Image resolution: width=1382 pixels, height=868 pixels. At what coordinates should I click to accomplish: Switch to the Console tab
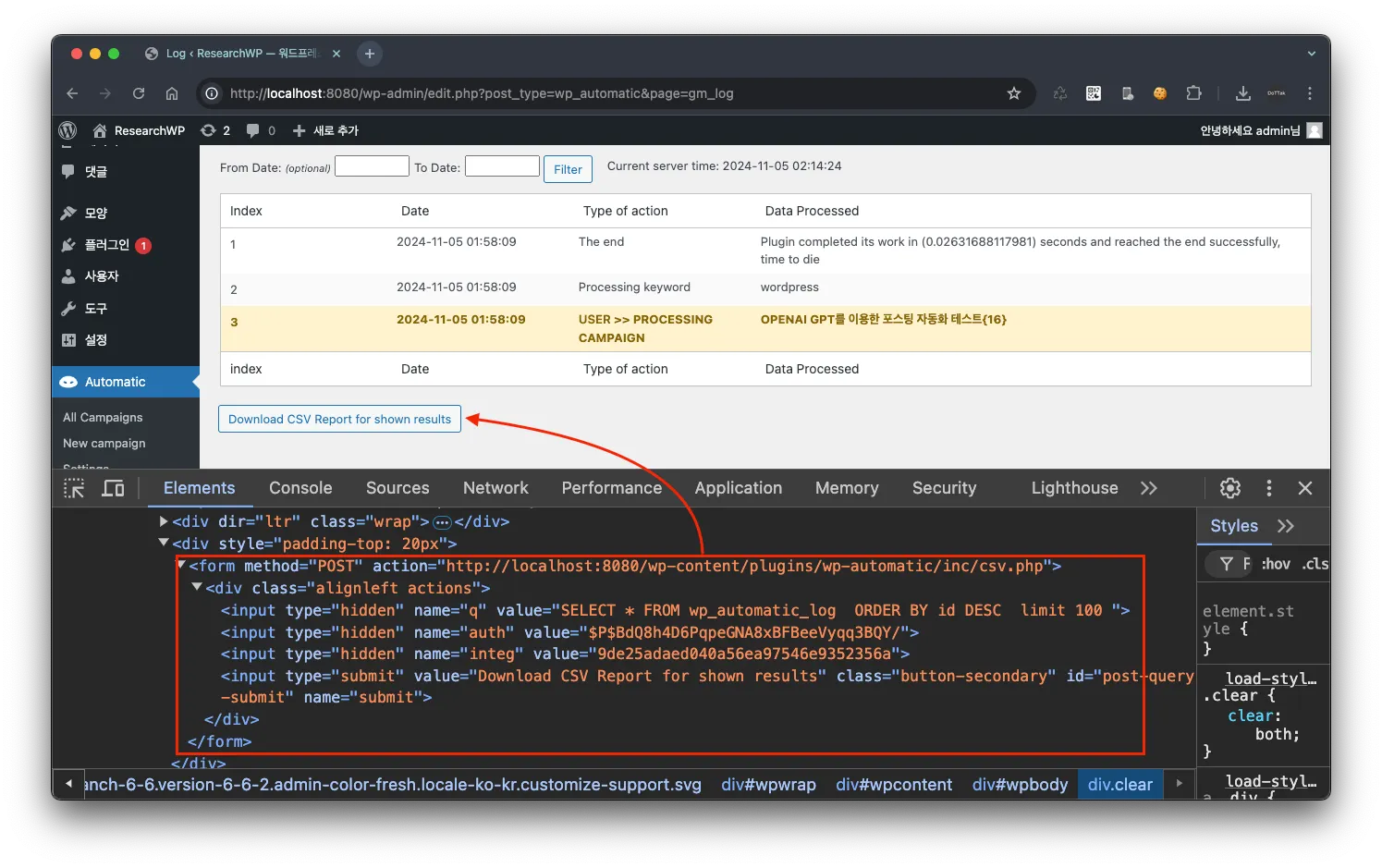click(300, 488)
